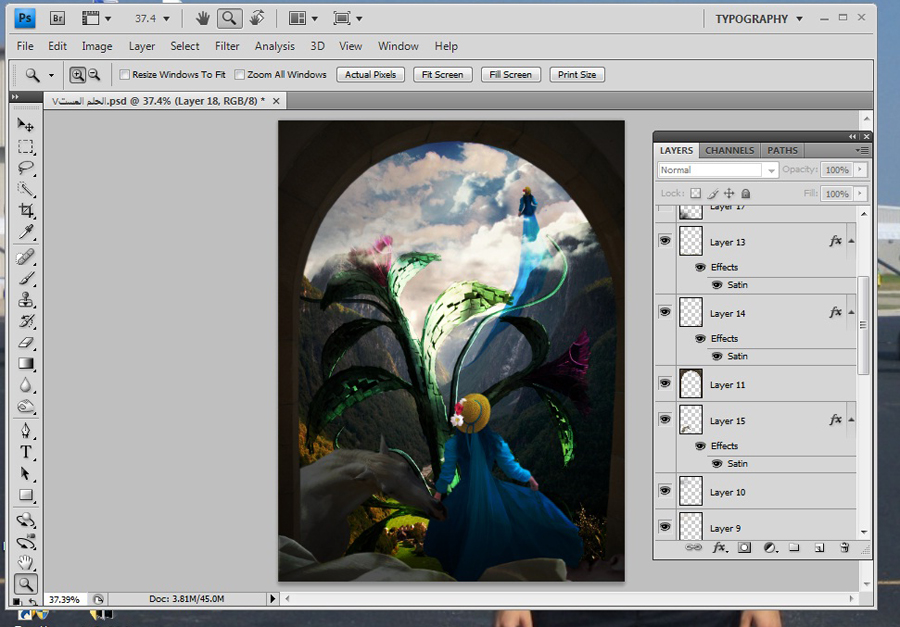Select the 3D Orbit camera tool
Image resolution: width=900 pixels, height=627 pixels.
tap(25, 541)
